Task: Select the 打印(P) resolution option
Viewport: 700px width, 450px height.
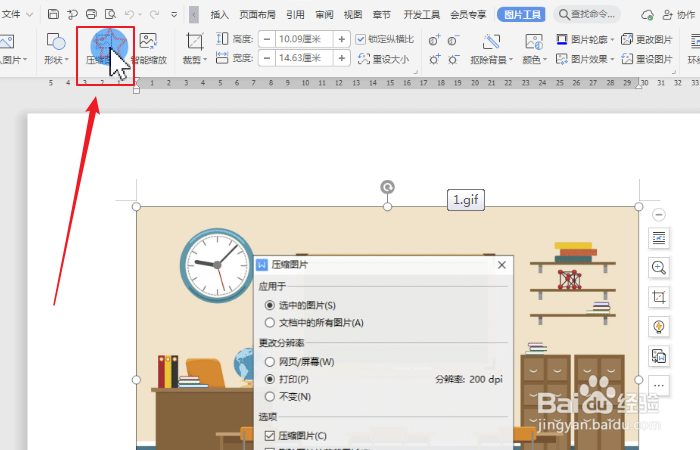Action: [x=270, y=379]
